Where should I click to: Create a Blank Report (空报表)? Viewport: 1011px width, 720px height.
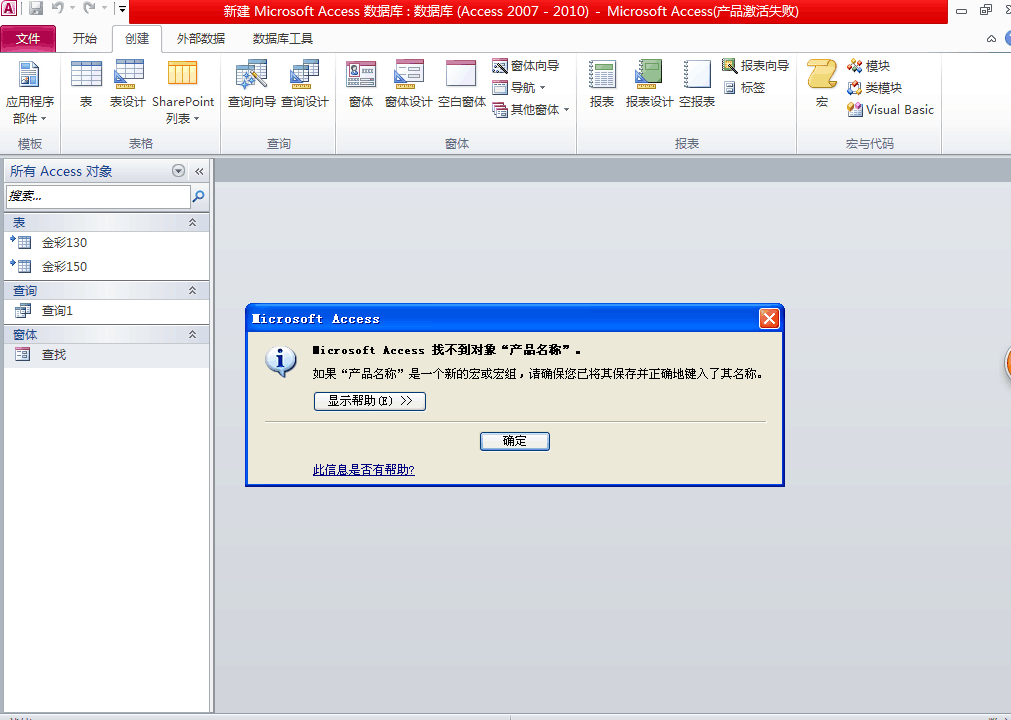pos(697,84)
